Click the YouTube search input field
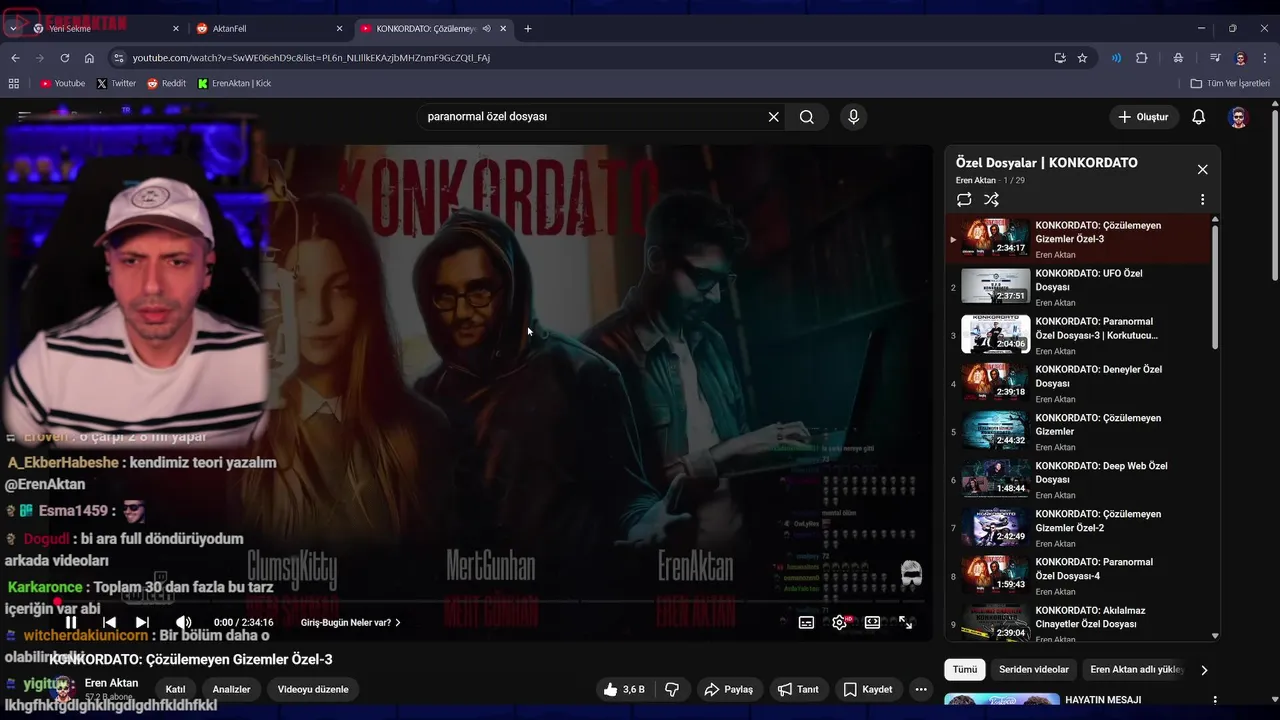The width and height of the screenshot is (1280, 720). click(590, 117)
